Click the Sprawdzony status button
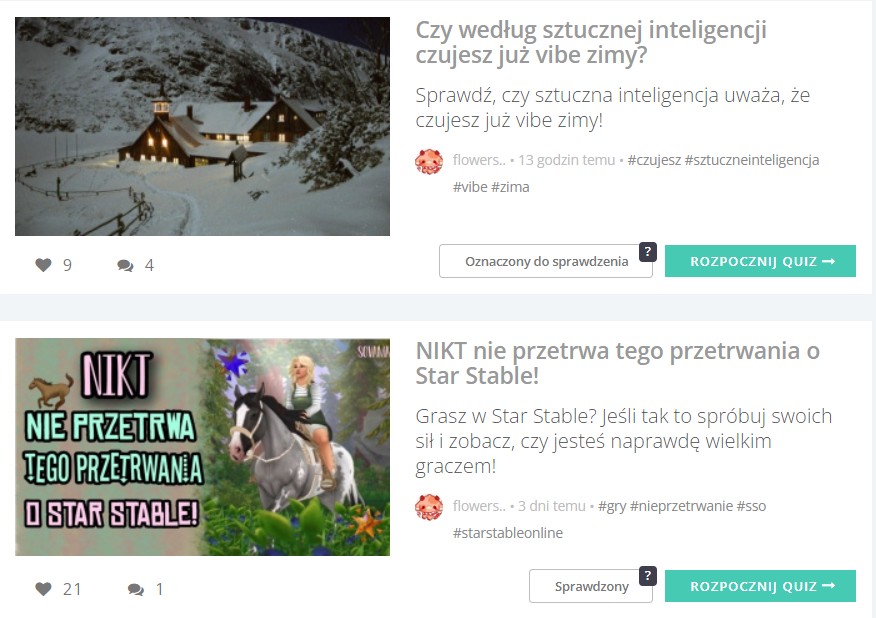The height and width of the screenshot is (618, 876). click(591, 586)
